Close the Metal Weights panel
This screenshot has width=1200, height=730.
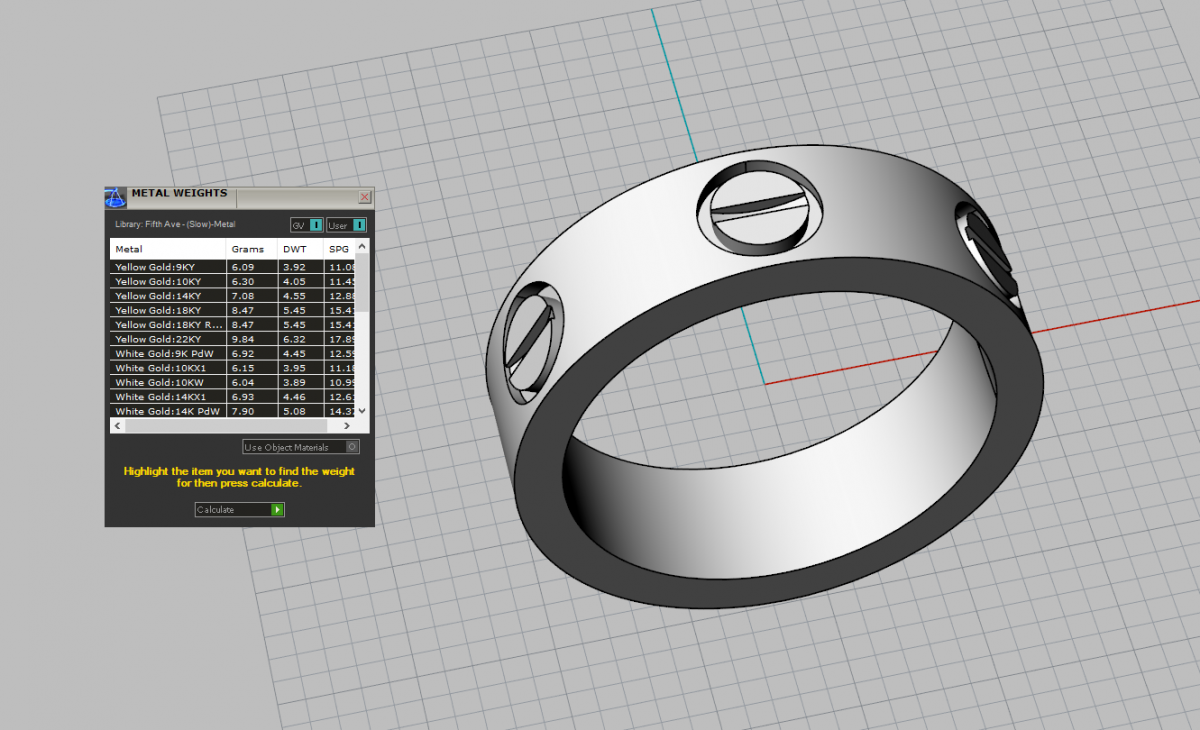pyautogui.click(x=364, y=197)
